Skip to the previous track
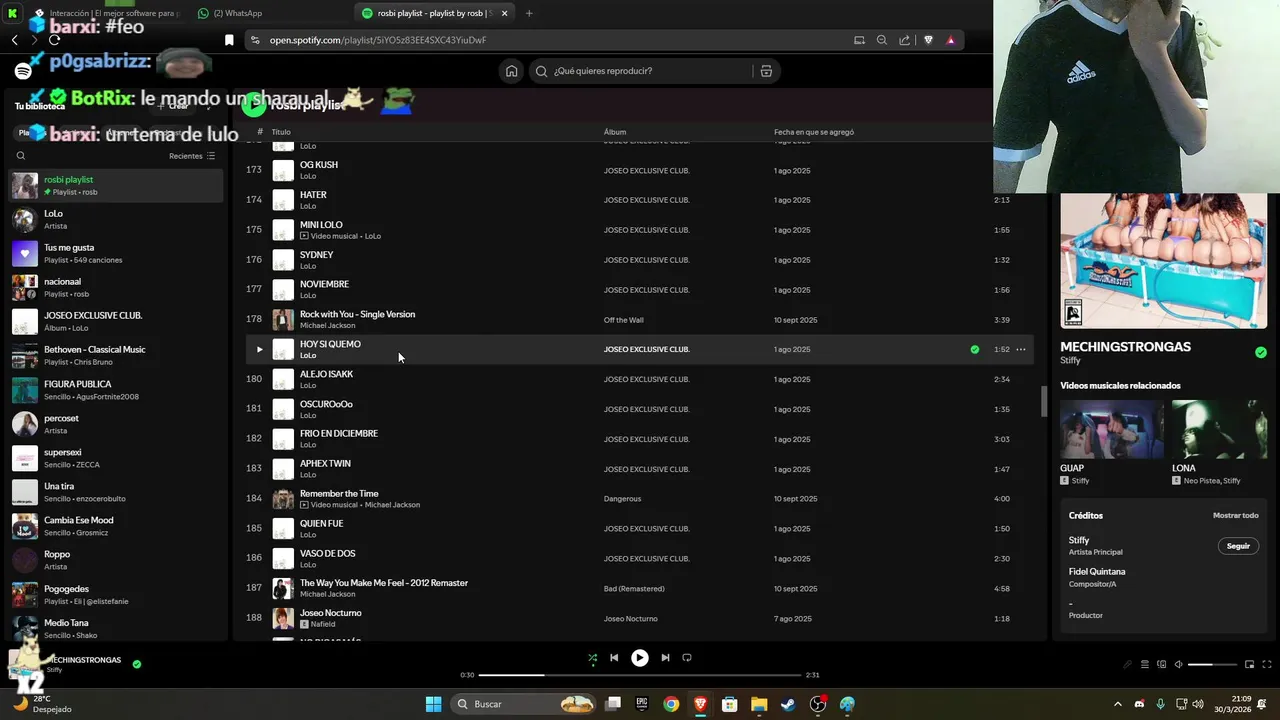The width and height of the screenshot is (1280, 720). point(614,658)
